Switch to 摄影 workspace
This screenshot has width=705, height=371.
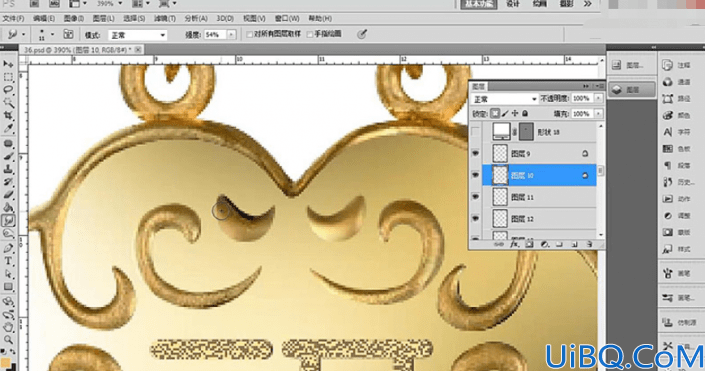[567, 4]
